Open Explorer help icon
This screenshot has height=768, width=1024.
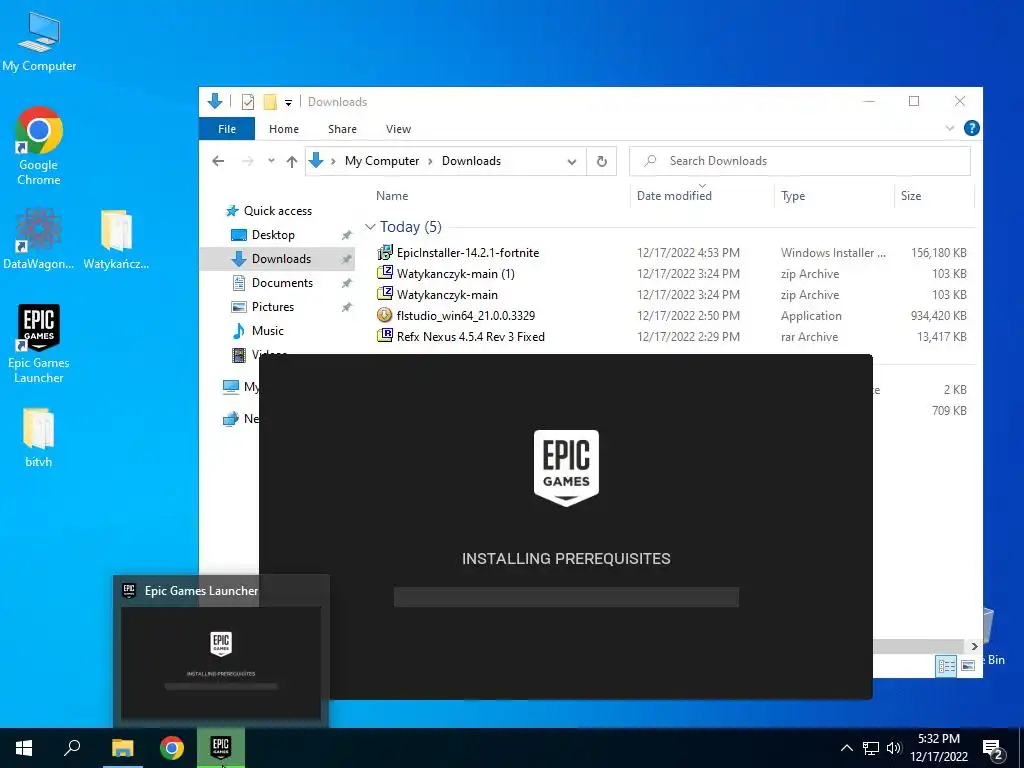point(971,128)
